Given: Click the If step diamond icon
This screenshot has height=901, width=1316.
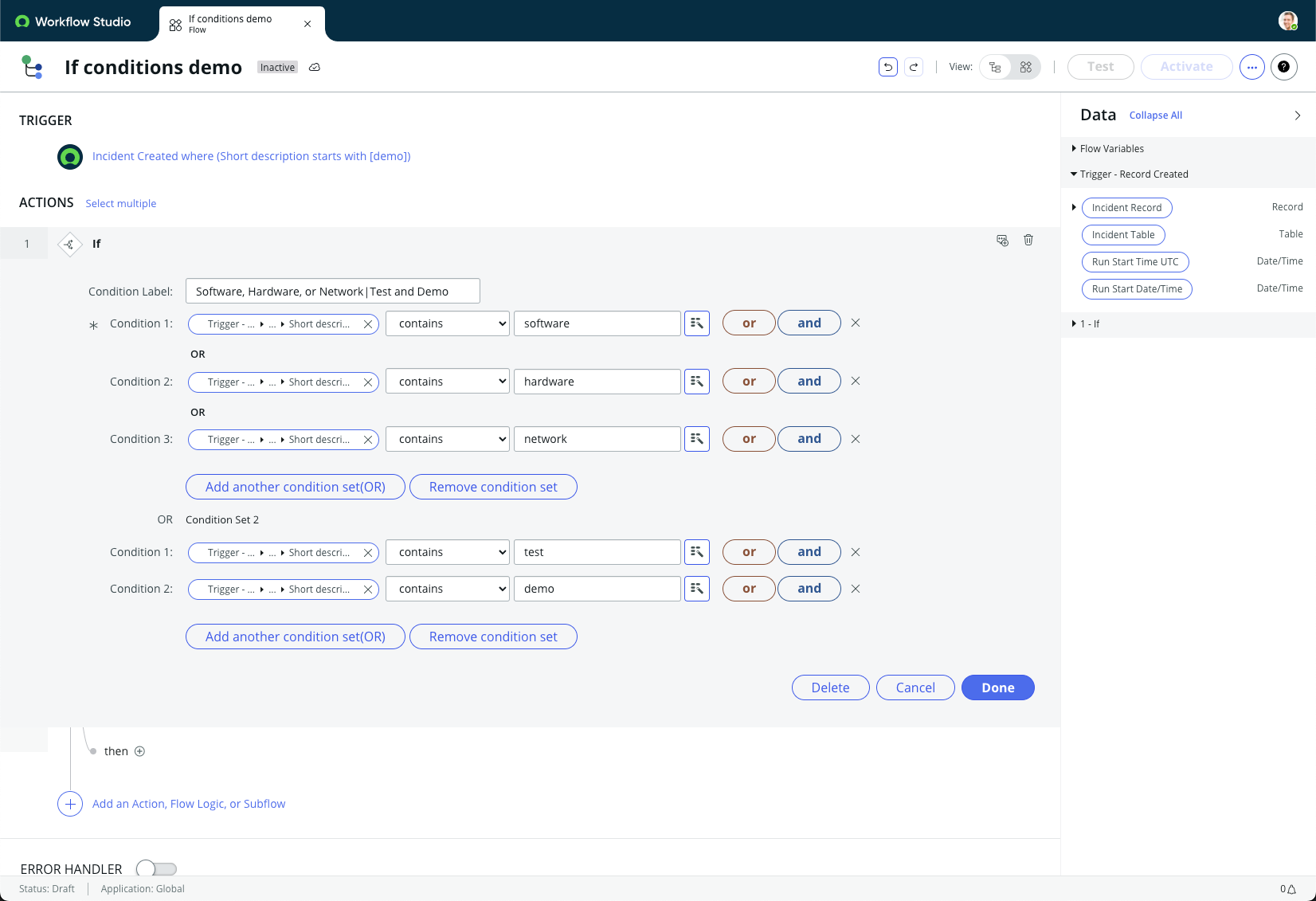Looking at the screenshot, I should click(70, 244).
